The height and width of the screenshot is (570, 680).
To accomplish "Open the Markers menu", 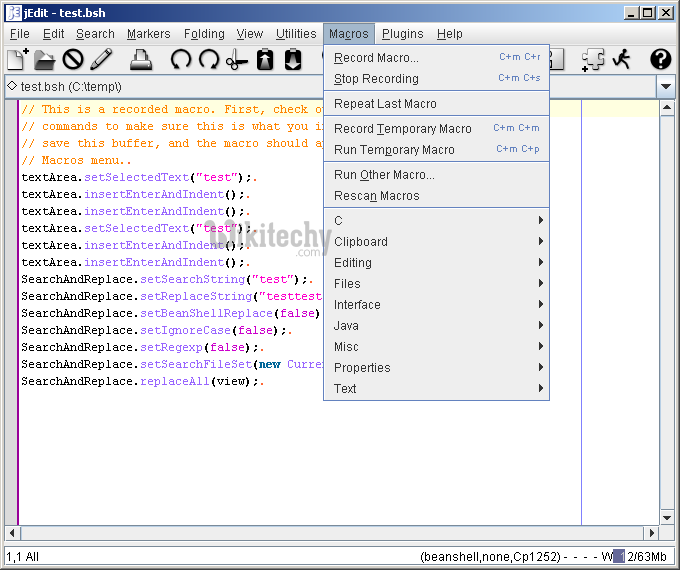I will point(149,34).
